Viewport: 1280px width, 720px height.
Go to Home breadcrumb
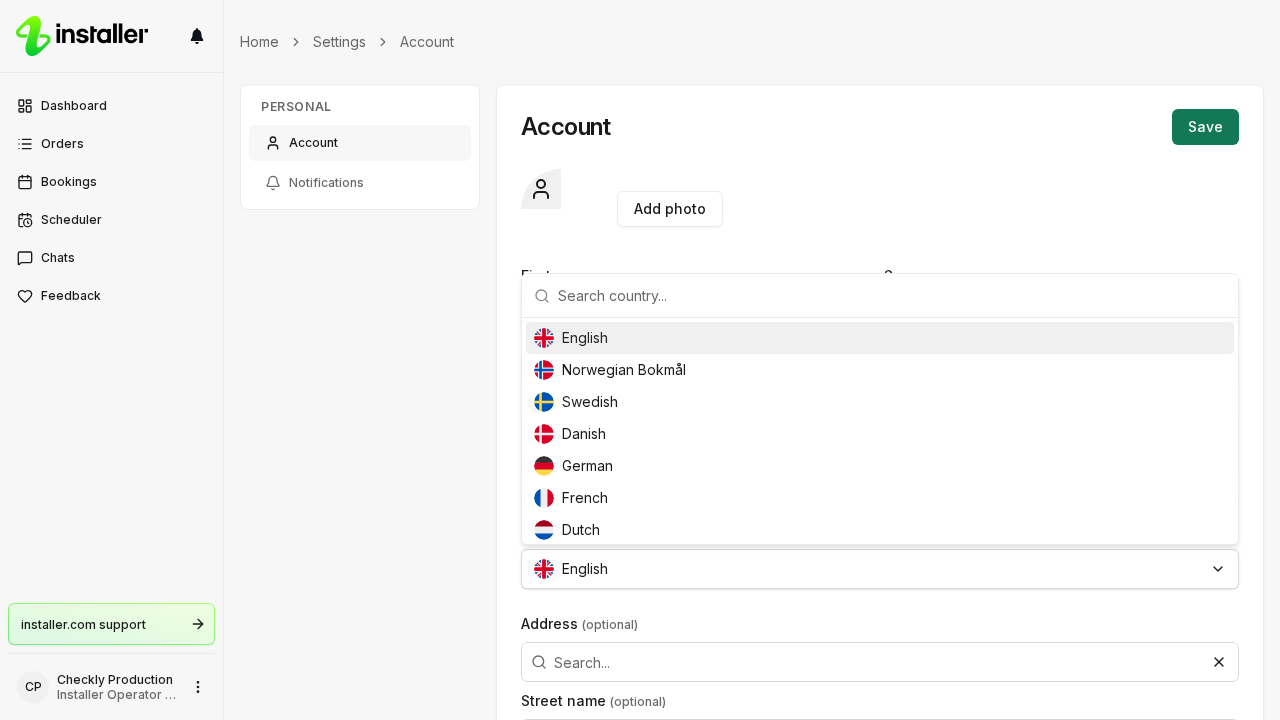coord(259,42)
